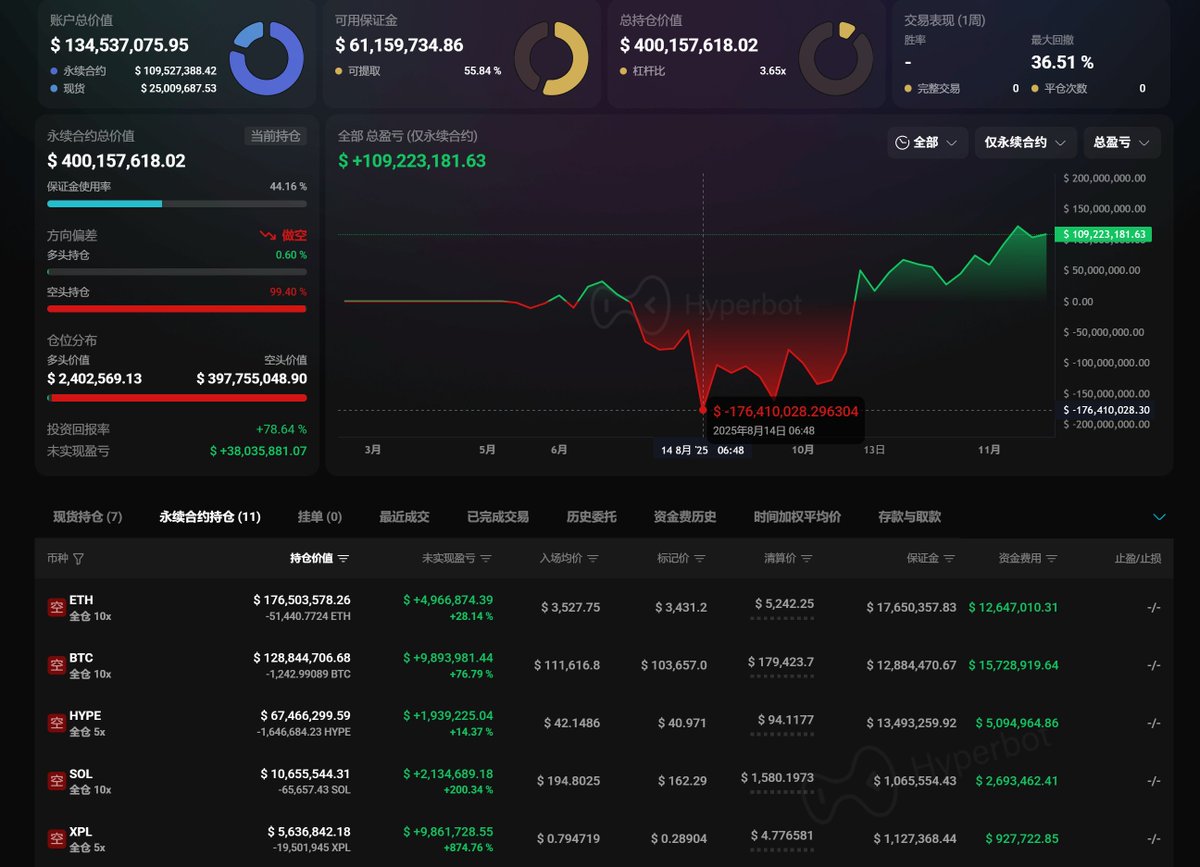
Task: Expand the 仅永续合约 dropdown
Action: pyautogui.click(x=1025, y=143)
